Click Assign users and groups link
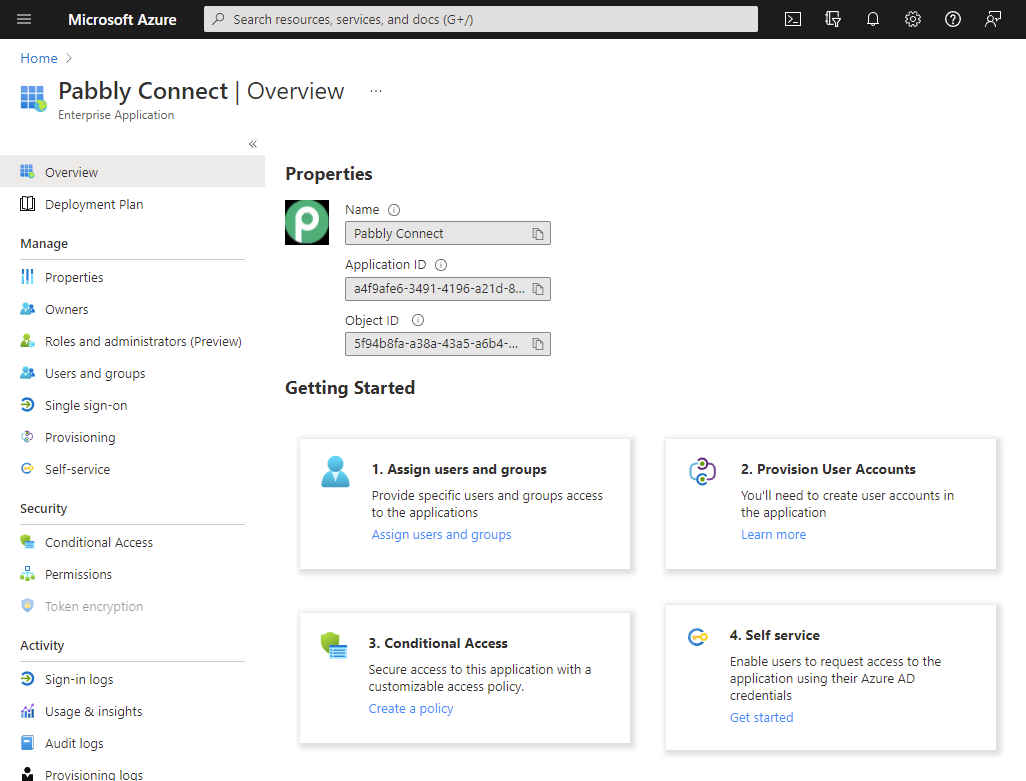This screenshot has width=1026, height=781. 442,534
